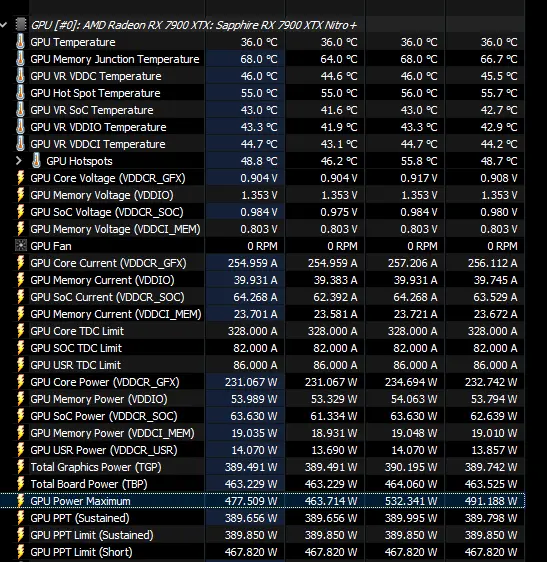Expand the GPU Hotspots sensor group

(x=19, y=161)
